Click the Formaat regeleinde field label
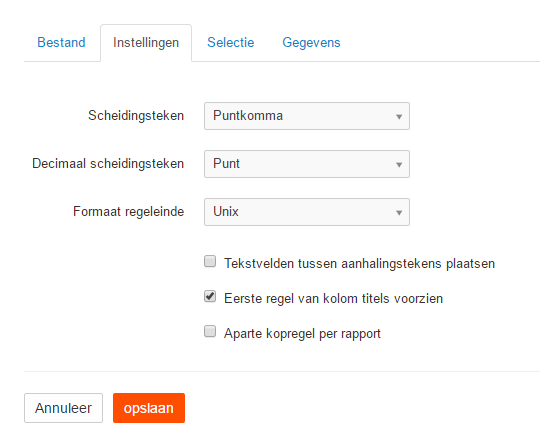The width and height of the screenshot is (540, 446). coord(128,211)
